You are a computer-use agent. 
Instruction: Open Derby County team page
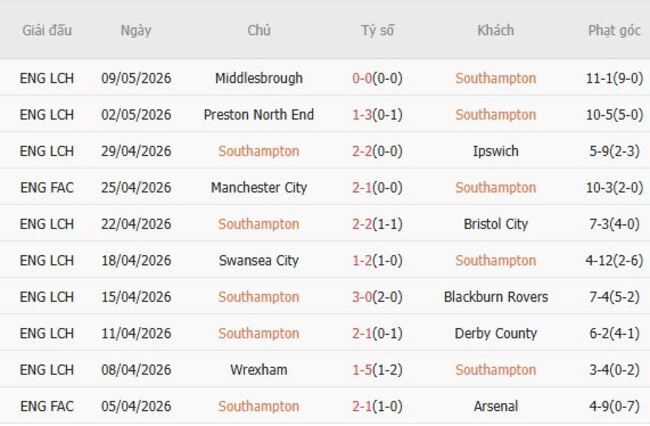tap(495, 334)
